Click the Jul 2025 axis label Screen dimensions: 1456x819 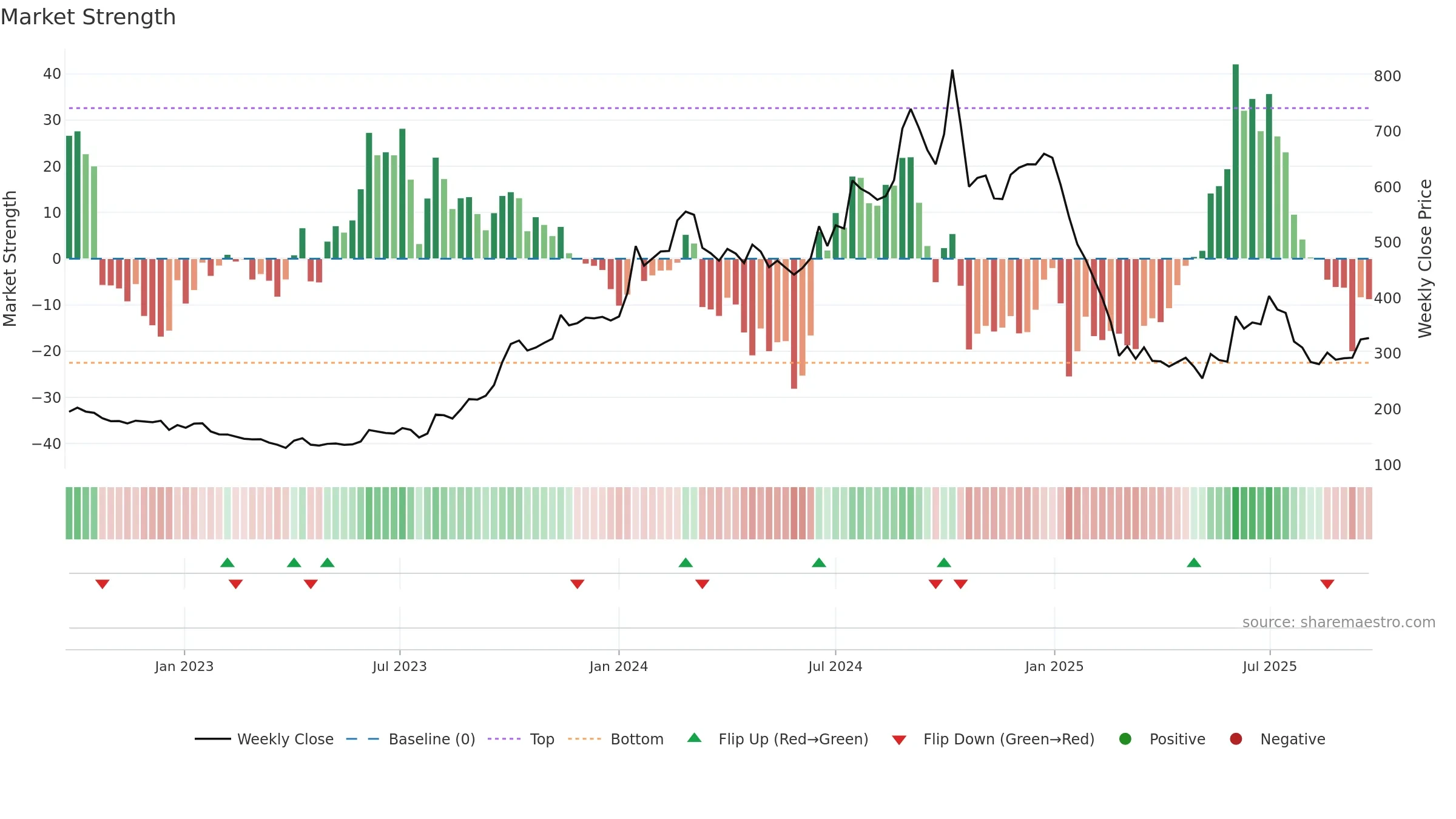[1270, 666]
